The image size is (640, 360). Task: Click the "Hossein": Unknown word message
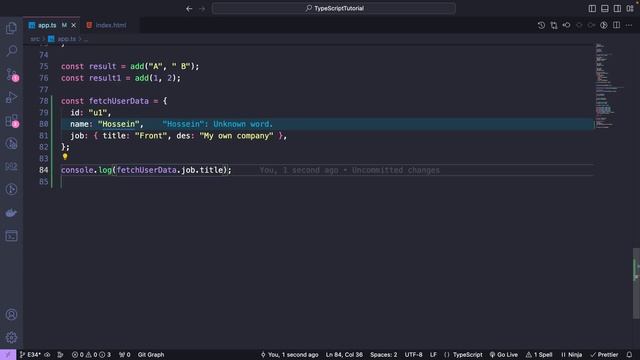point(218,124)
